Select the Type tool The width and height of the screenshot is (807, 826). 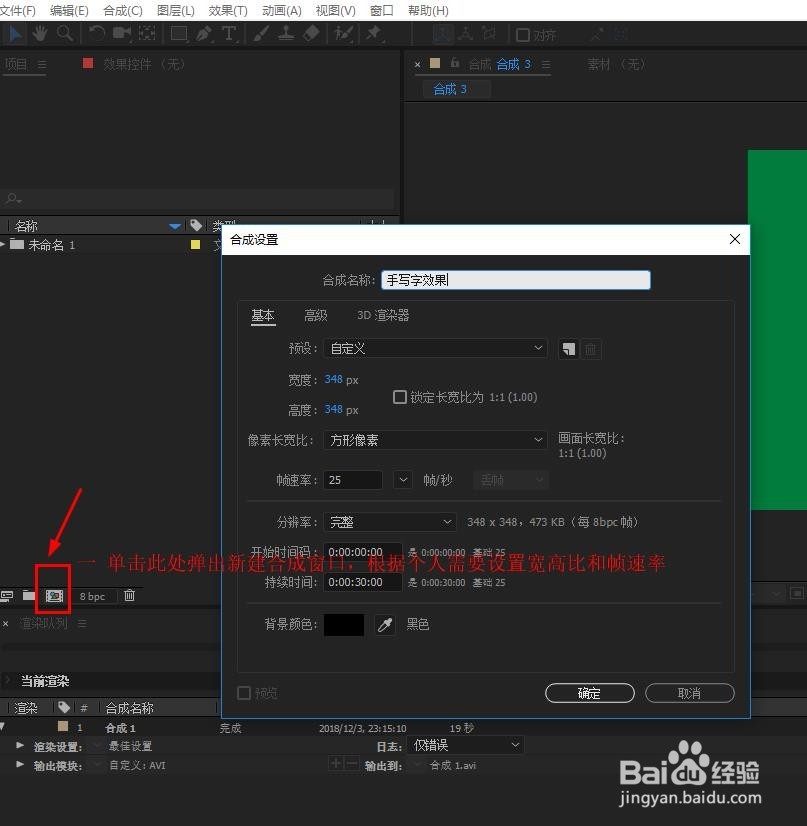228,34
